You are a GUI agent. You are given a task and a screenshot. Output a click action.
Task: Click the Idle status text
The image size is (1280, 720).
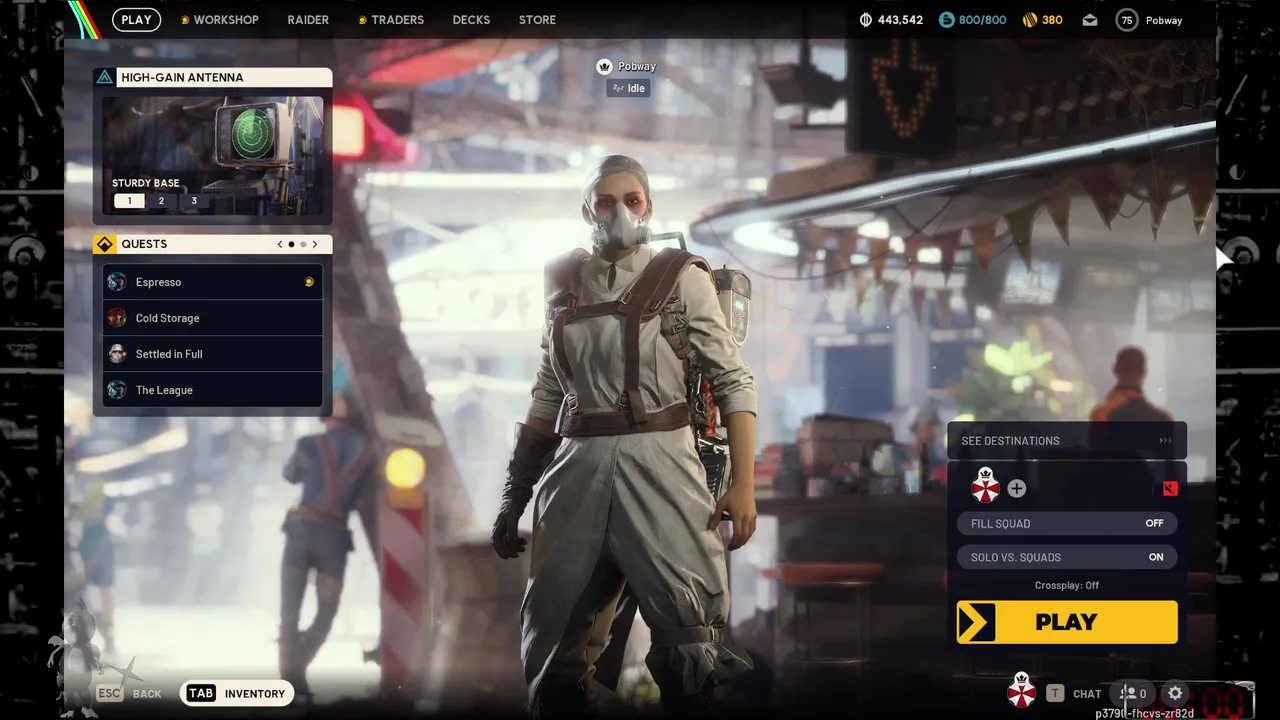tap(637, 88)
